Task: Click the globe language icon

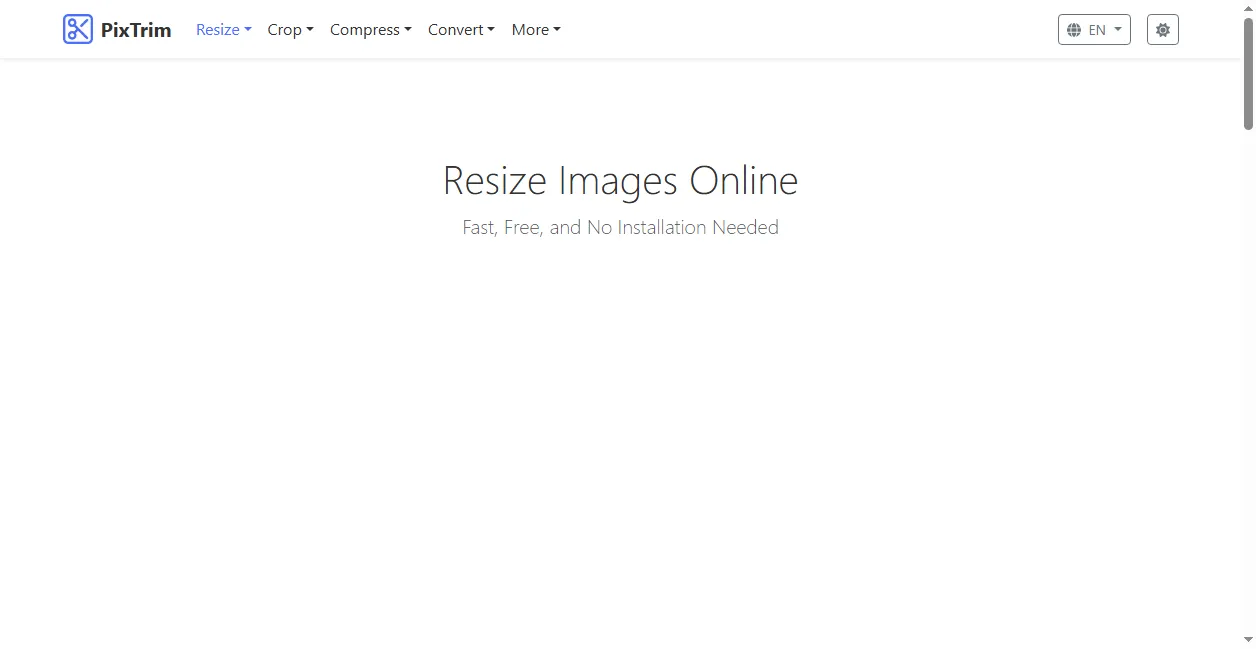Action: tap(1074, 30)
